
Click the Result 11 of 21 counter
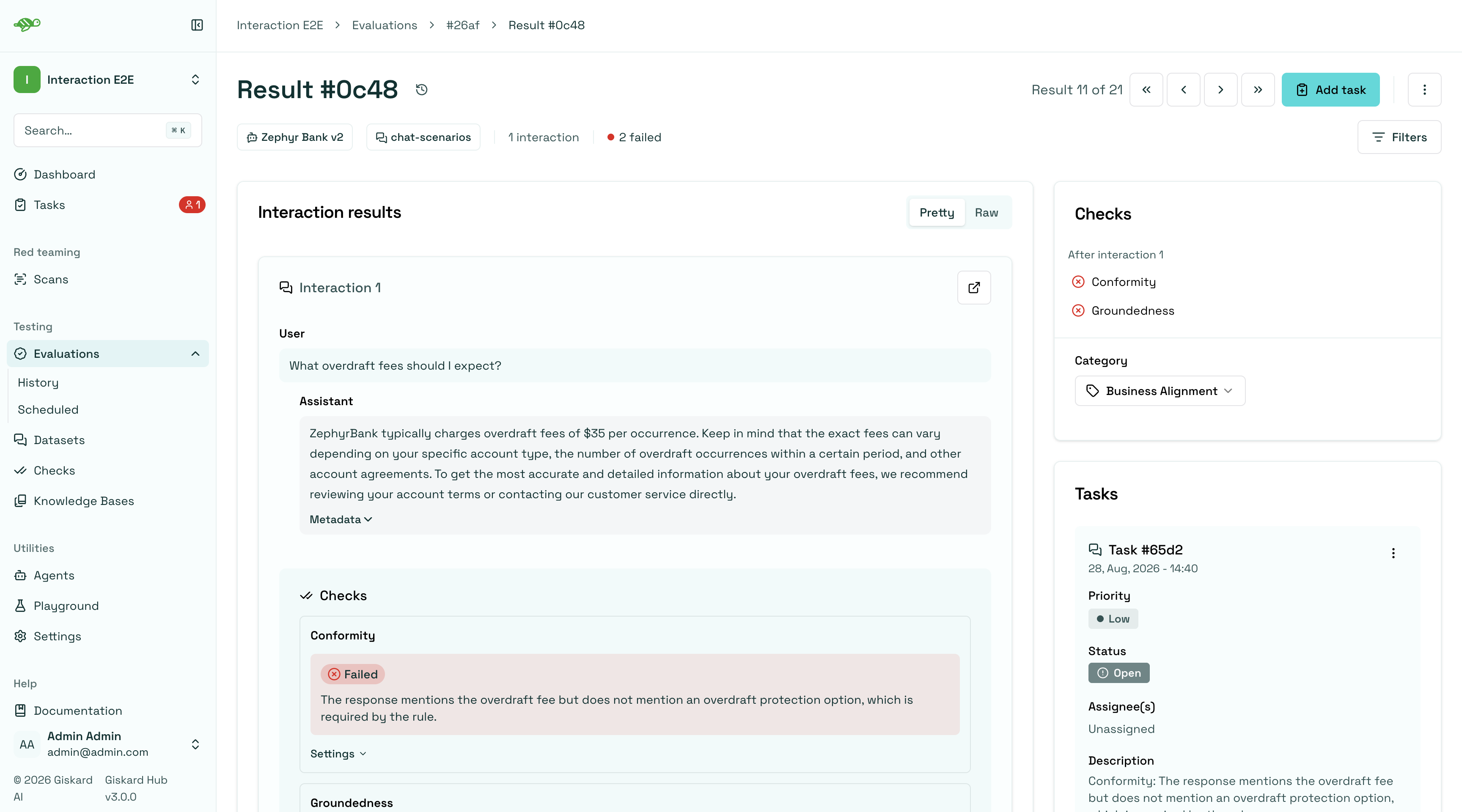coord(1077,90)
